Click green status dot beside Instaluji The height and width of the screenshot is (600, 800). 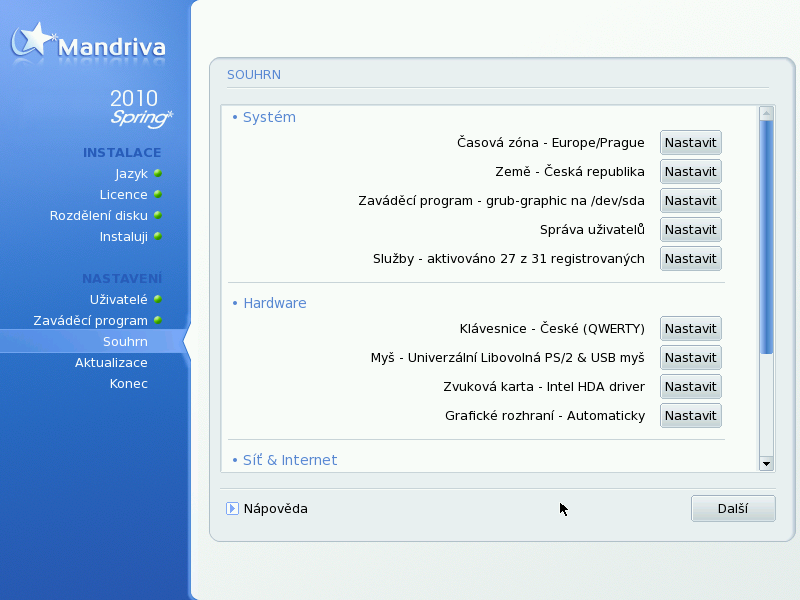(158, 236)
